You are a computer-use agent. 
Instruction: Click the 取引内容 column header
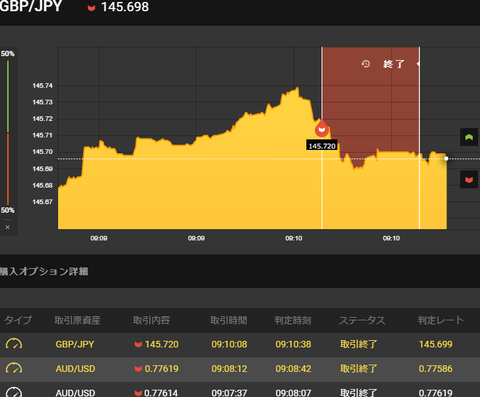point(151,320)
